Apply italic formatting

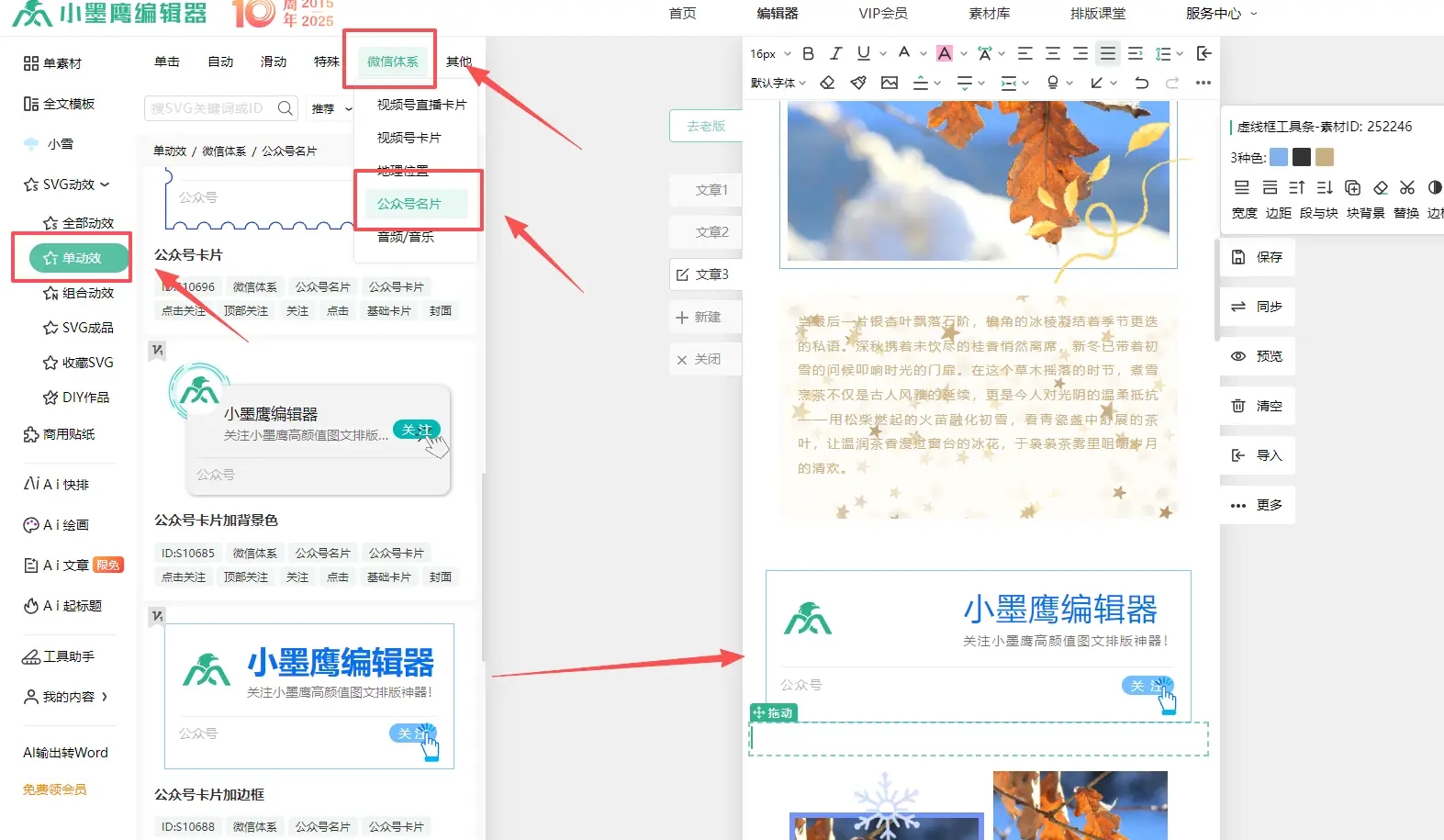click(835, 54)
